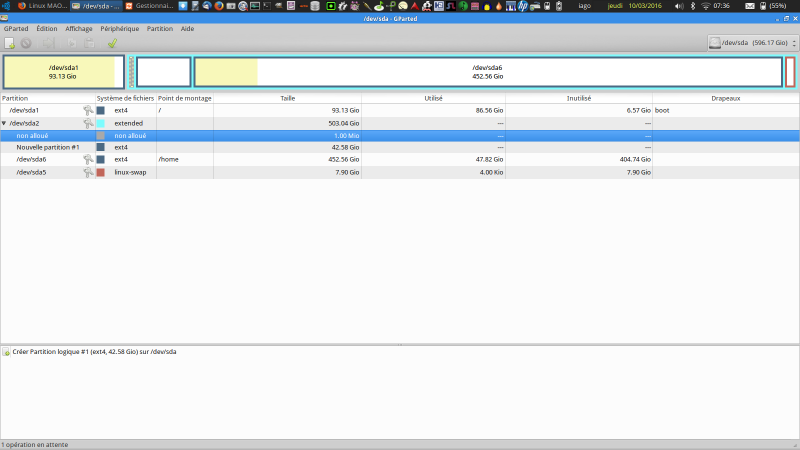This screenshot has height=450, width=800.
Task: Click the key icon on /dev/sda5 row
Action: [x=88, y=172]
